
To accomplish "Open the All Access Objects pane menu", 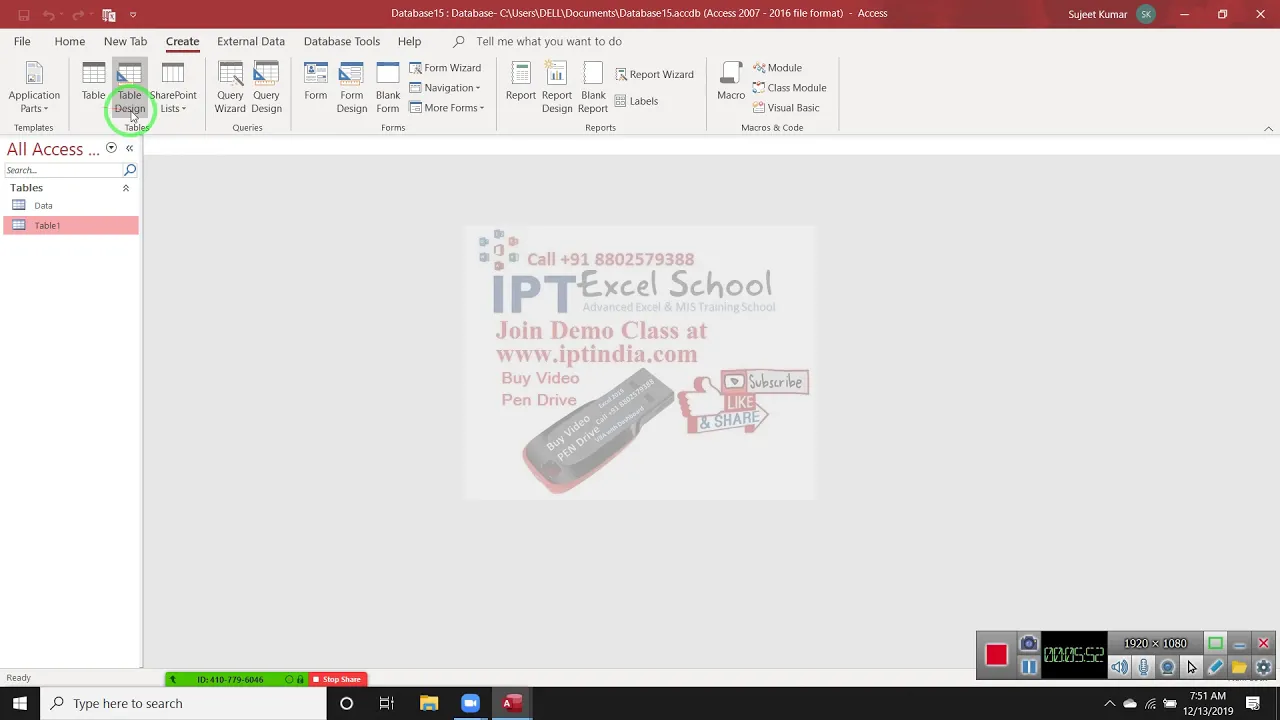I will (x=111, y=148).
